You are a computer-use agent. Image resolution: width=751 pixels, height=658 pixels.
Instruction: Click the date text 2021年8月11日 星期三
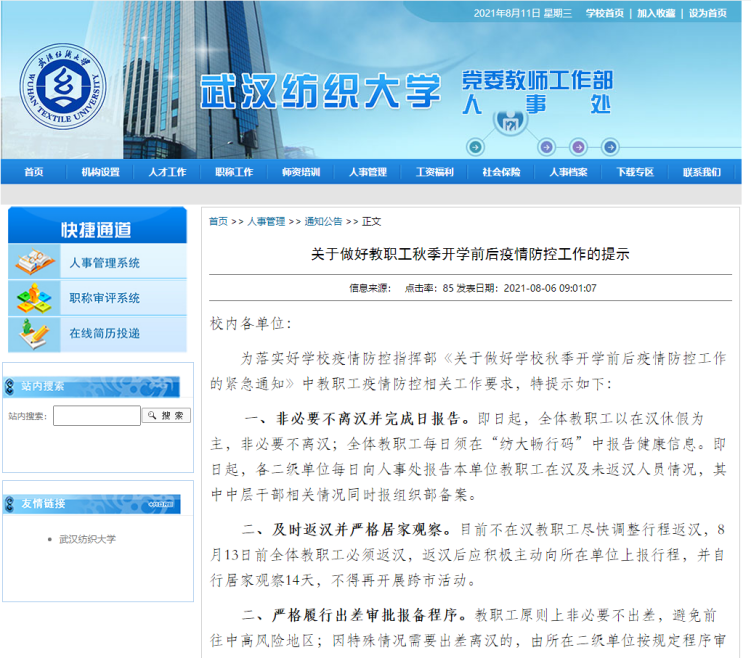[523, 13]
